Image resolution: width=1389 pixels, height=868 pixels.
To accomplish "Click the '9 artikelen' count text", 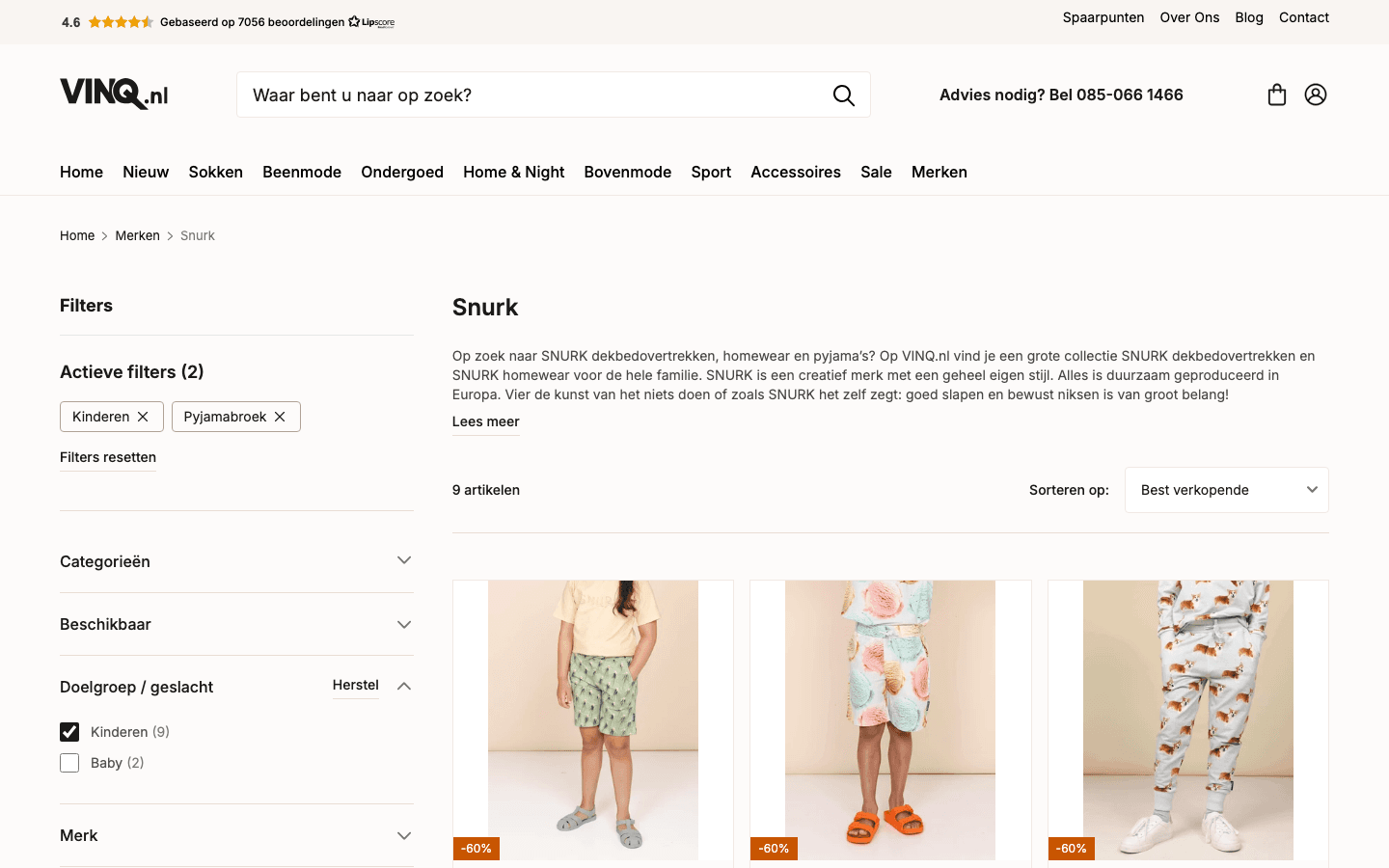I will click(x=486, y=490).
